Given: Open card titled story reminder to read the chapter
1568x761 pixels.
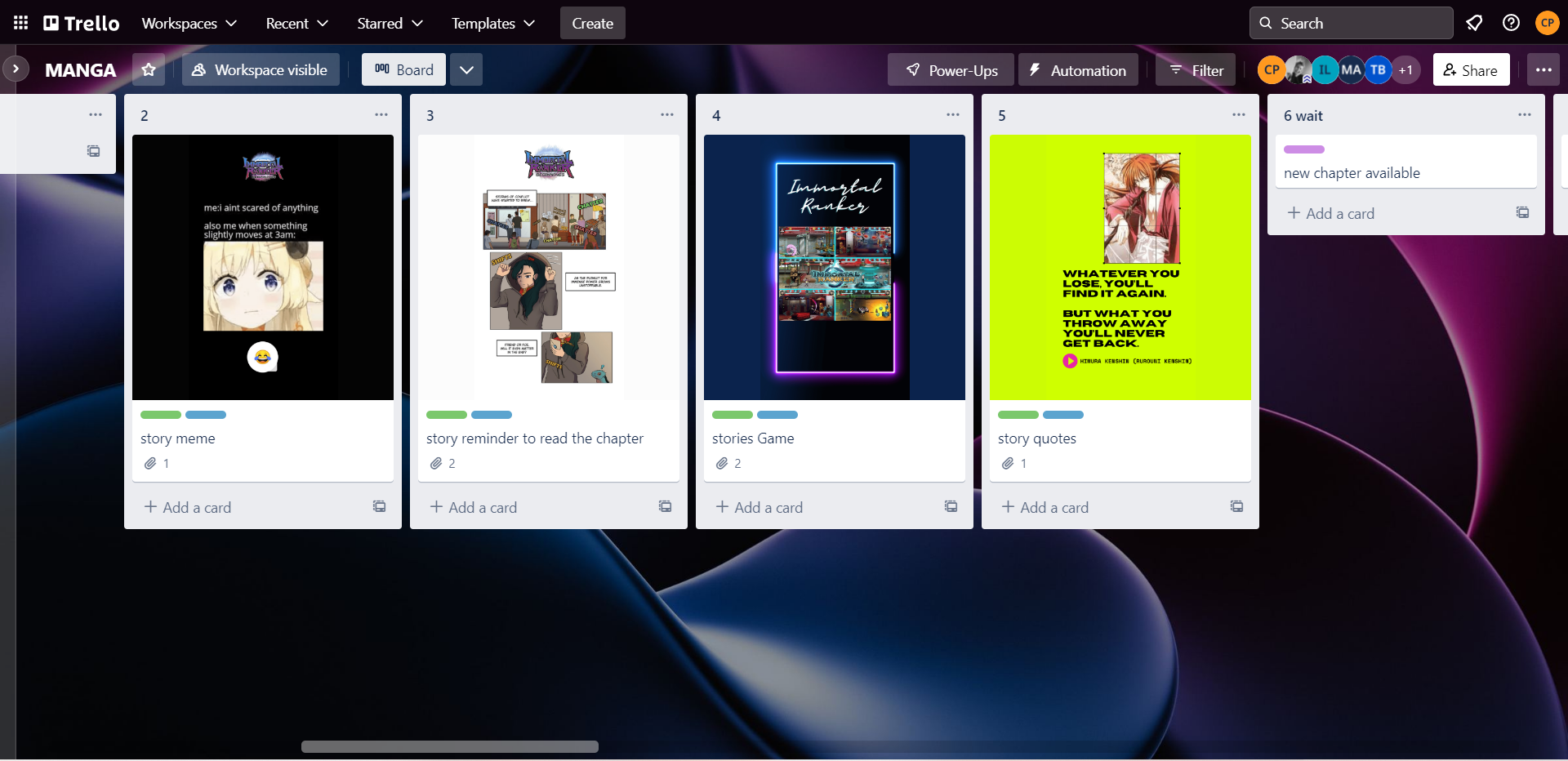Looking at the screenshot, I should pos(535,438).
